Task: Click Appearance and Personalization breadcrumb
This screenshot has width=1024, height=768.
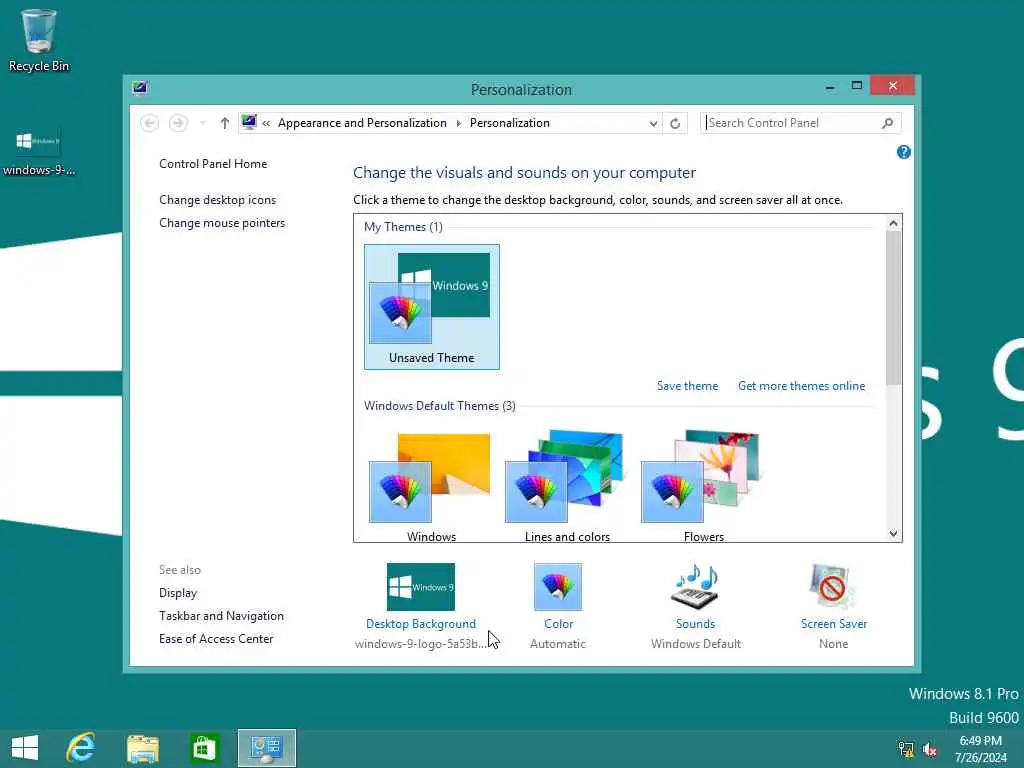Action: coord(362,123)
